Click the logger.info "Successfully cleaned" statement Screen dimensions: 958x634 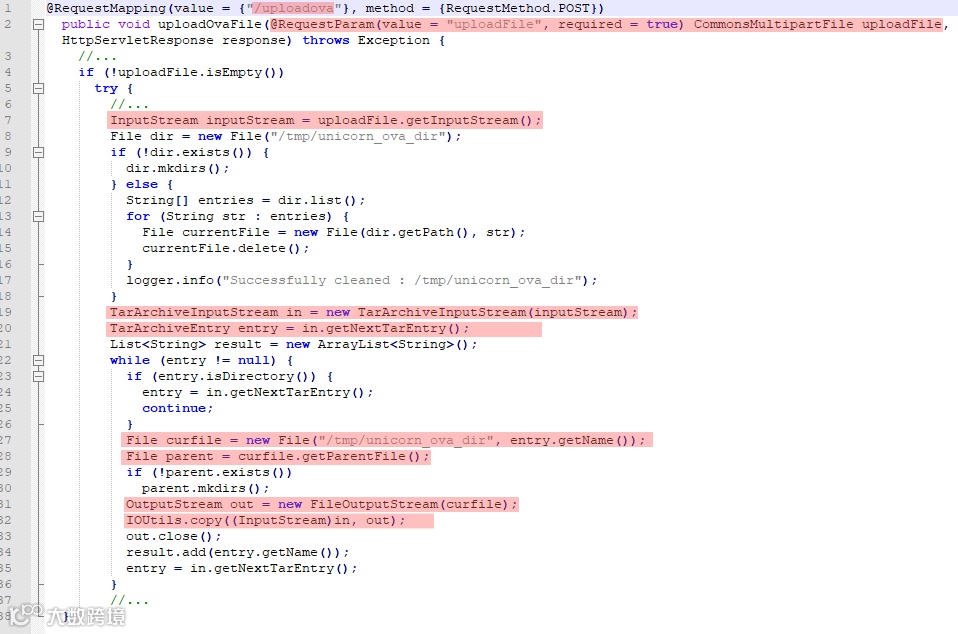pos(362,280)
